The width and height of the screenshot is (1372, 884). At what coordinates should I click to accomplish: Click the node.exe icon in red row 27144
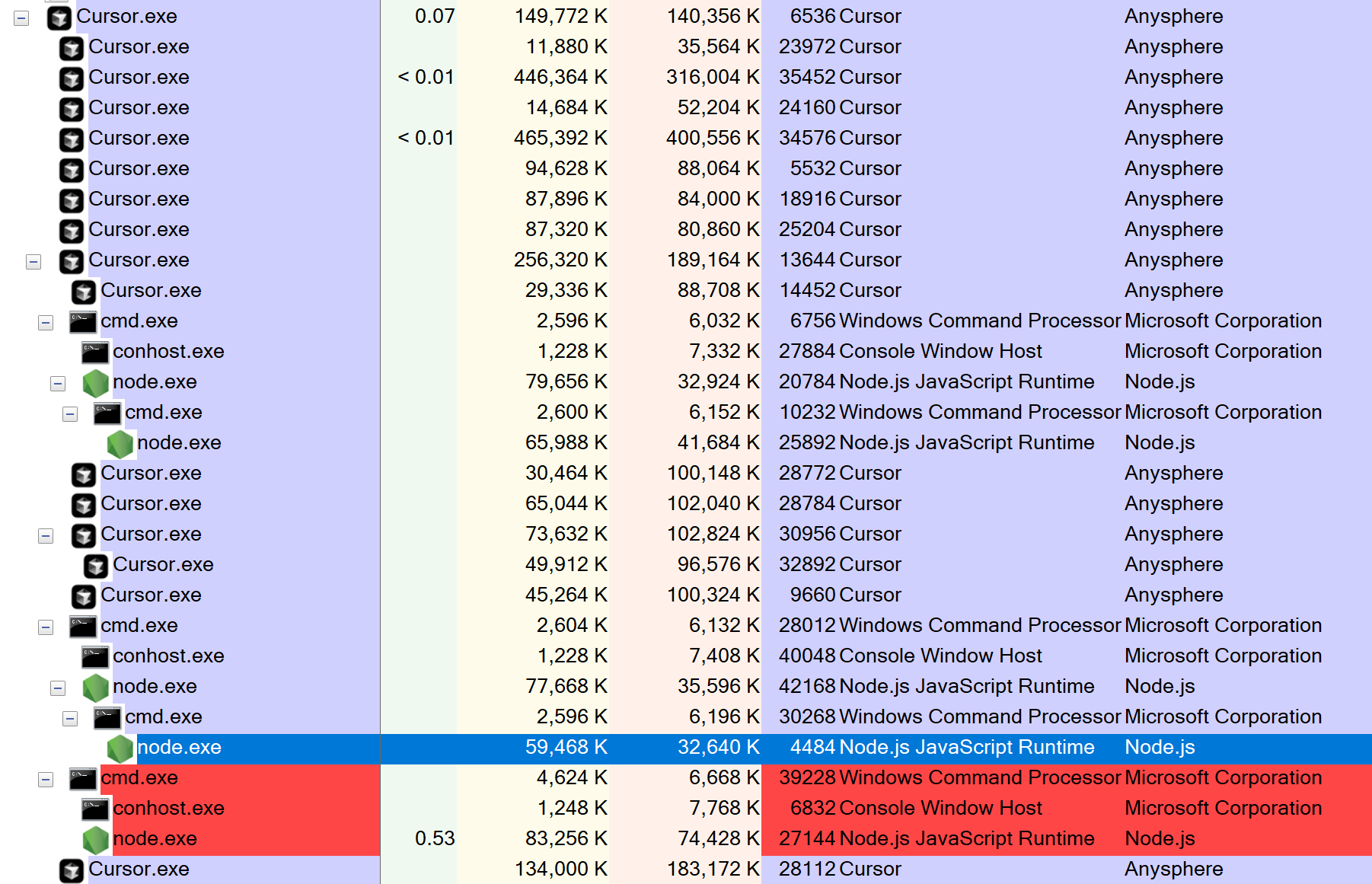click(x=96, y=838)
